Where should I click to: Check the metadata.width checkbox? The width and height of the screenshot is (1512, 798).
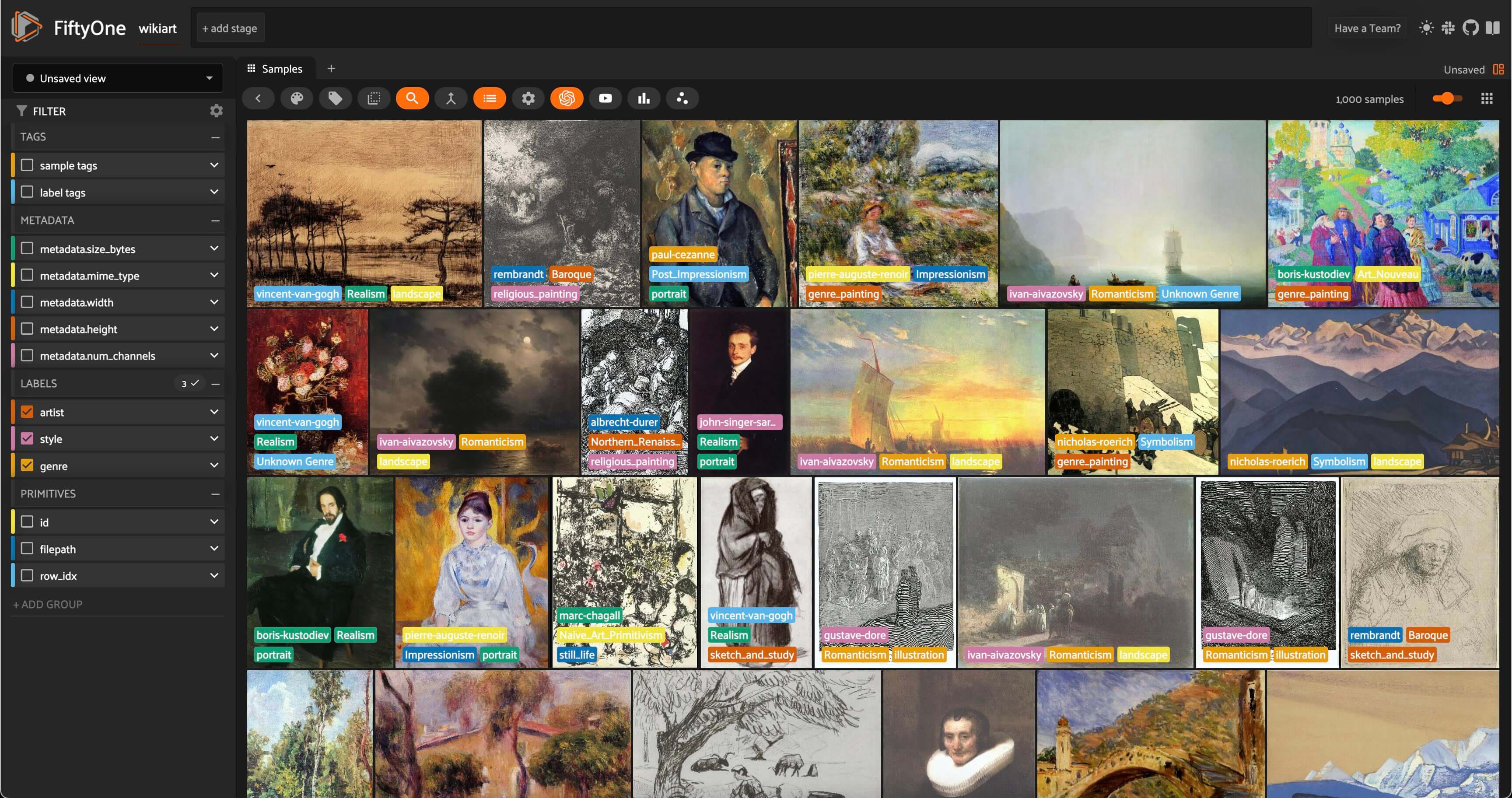[26, 301]
